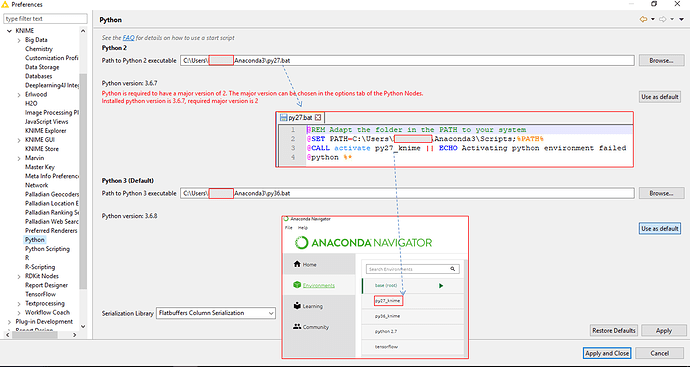The width and height of the screenshot is (690, 367).
Task: Browse for the Python 3 executable
Action: point(661,193)
